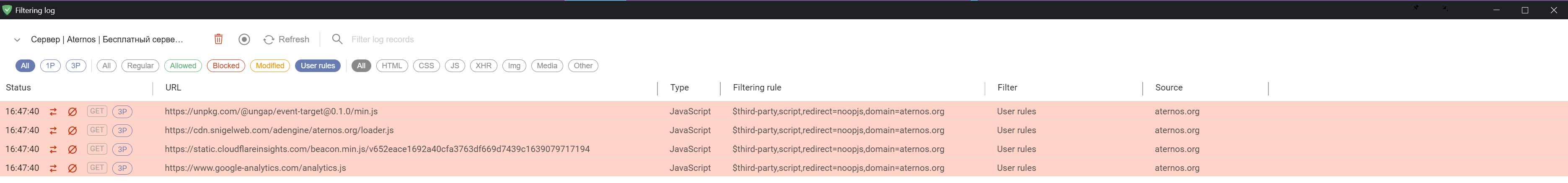Click the blocked icon in the google-analytics row
This screenshot has height=183, width=1568.
(72, 168)
